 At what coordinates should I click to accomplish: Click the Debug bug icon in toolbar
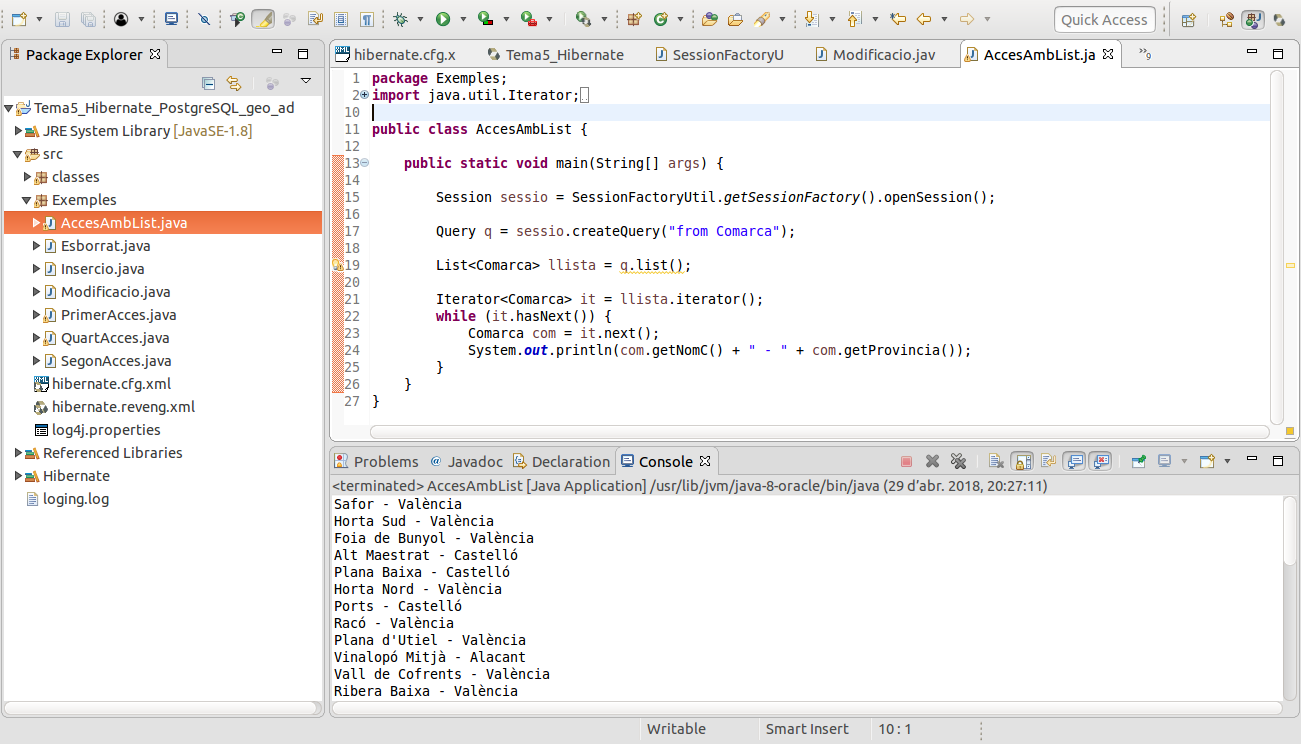tap(400, 19)
